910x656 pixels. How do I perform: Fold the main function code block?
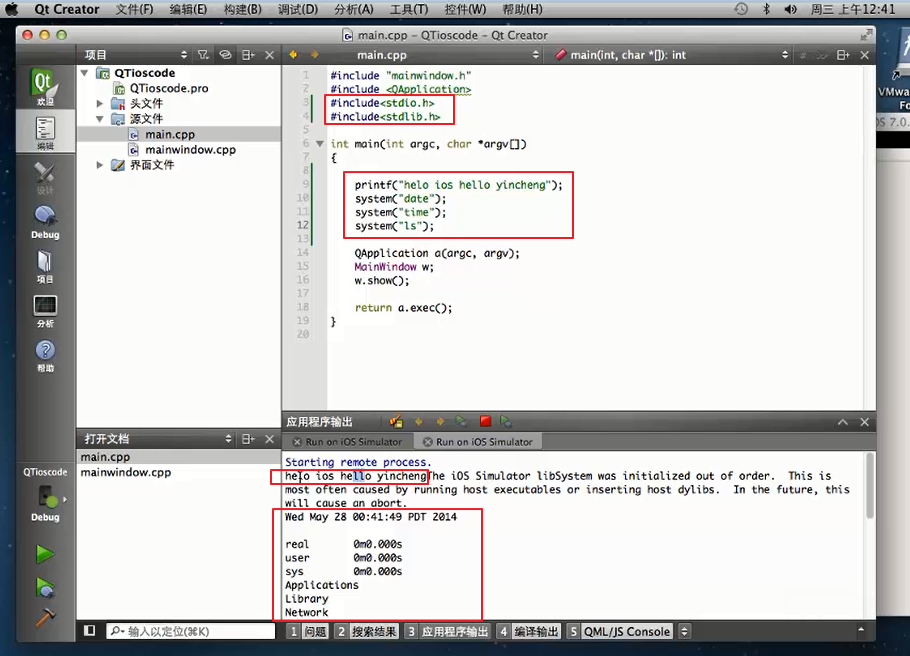pos(320,143)
